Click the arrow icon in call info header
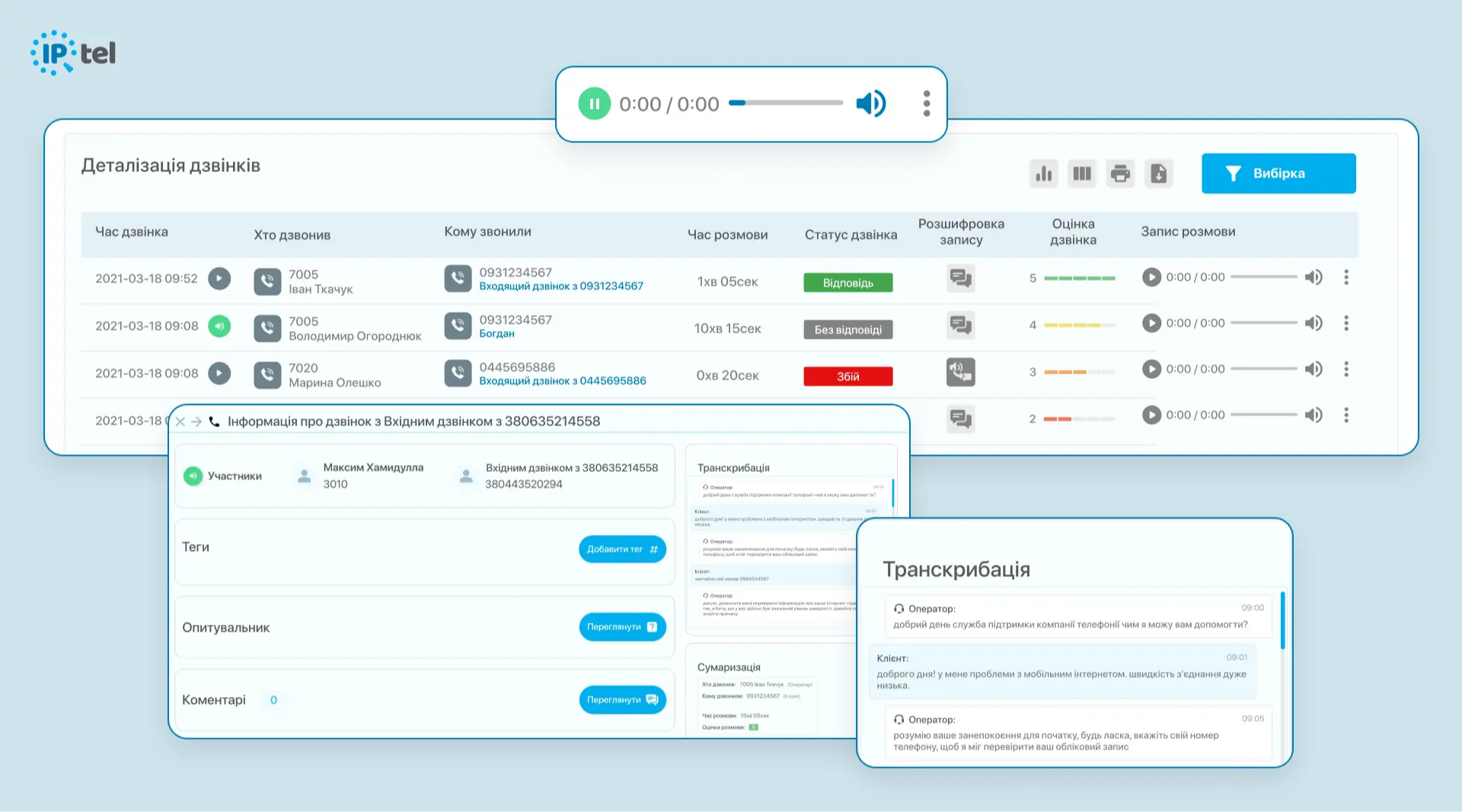1462x812 pixels. click(x=196, y=422)
